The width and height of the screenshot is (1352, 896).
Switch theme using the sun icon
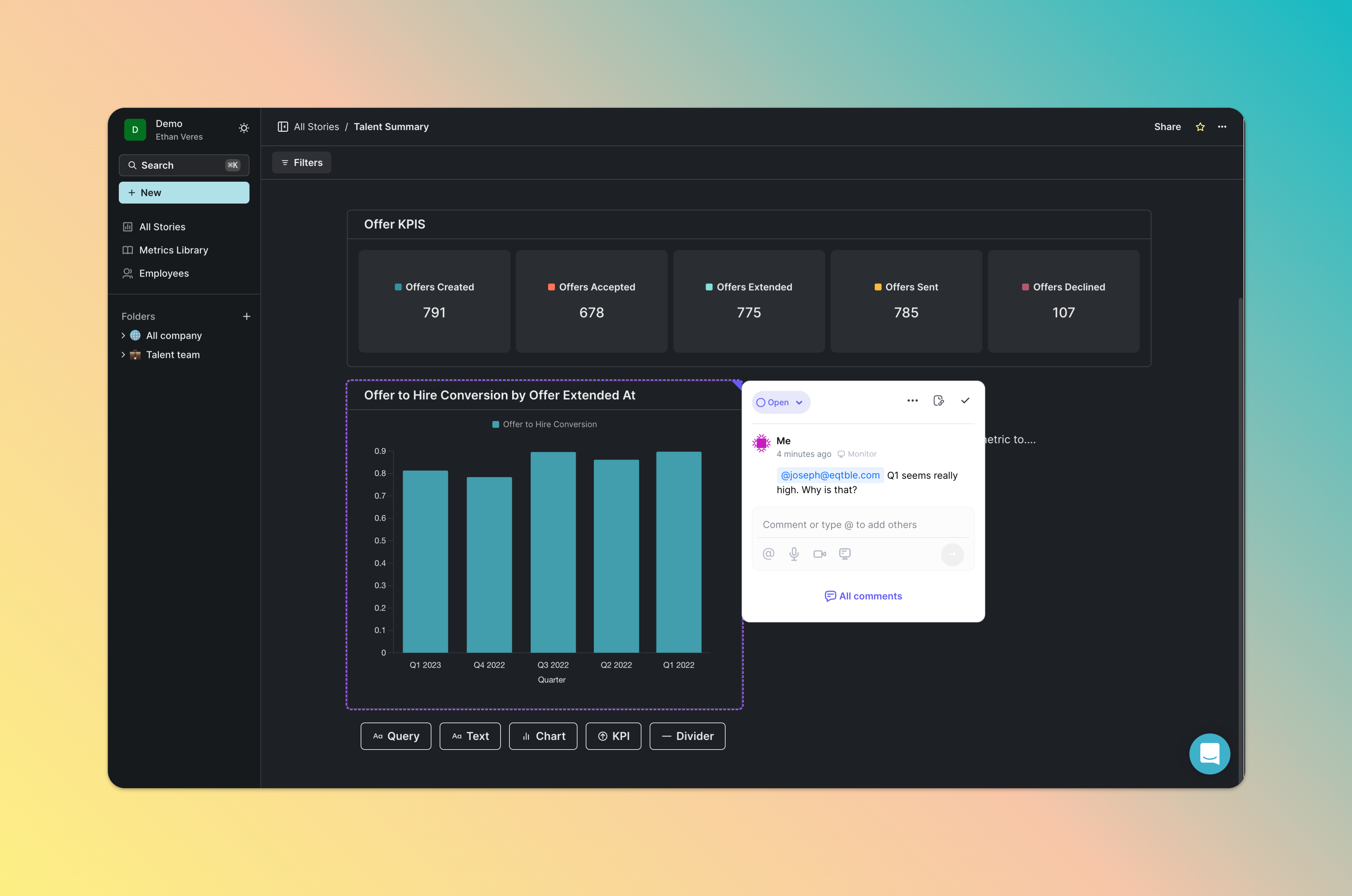point(243,127)
